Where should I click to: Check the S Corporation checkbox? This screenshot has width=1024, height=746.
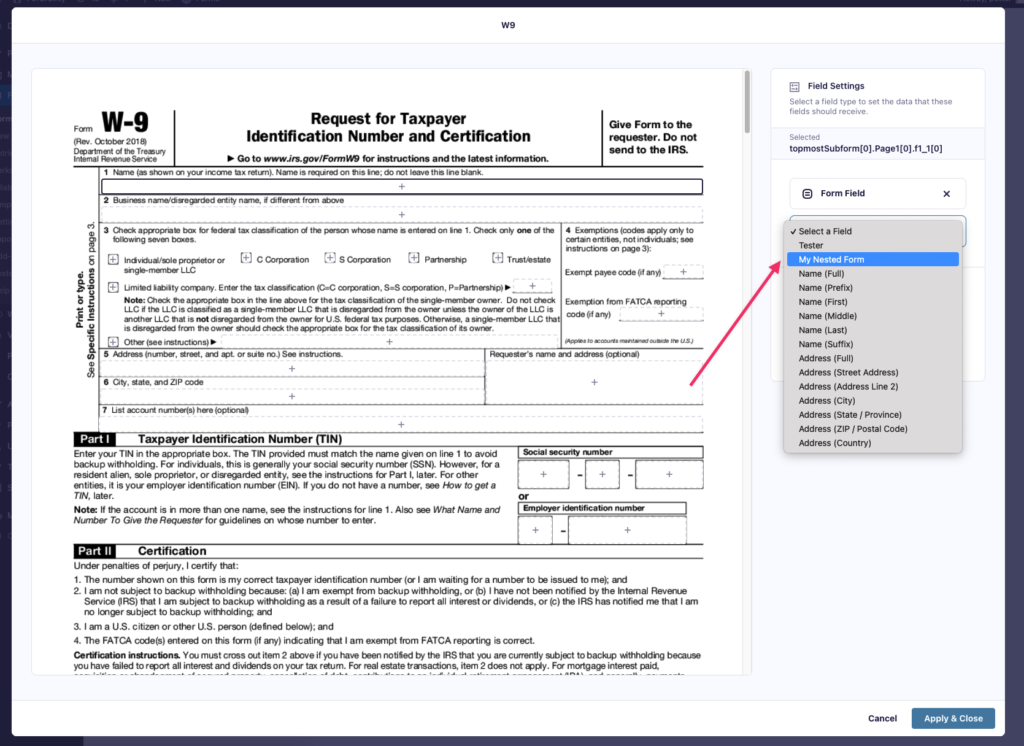[x=328, y=259]
